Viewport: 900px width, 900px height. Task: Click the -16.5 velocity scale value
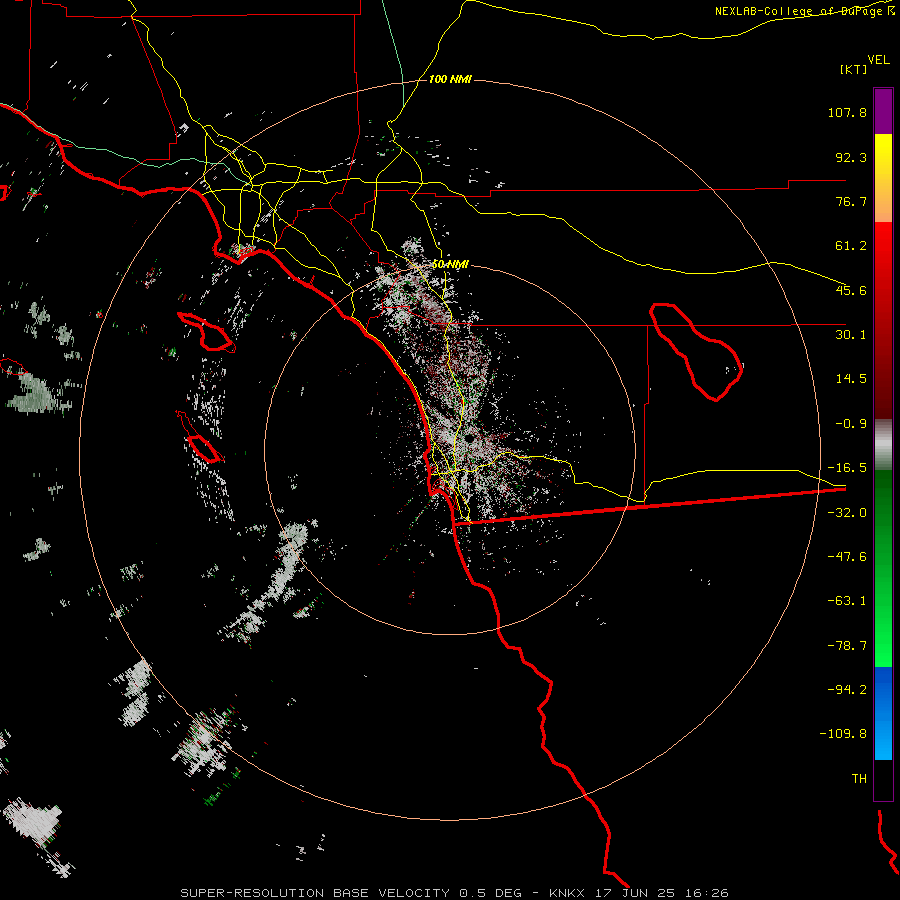coord(847,468)
